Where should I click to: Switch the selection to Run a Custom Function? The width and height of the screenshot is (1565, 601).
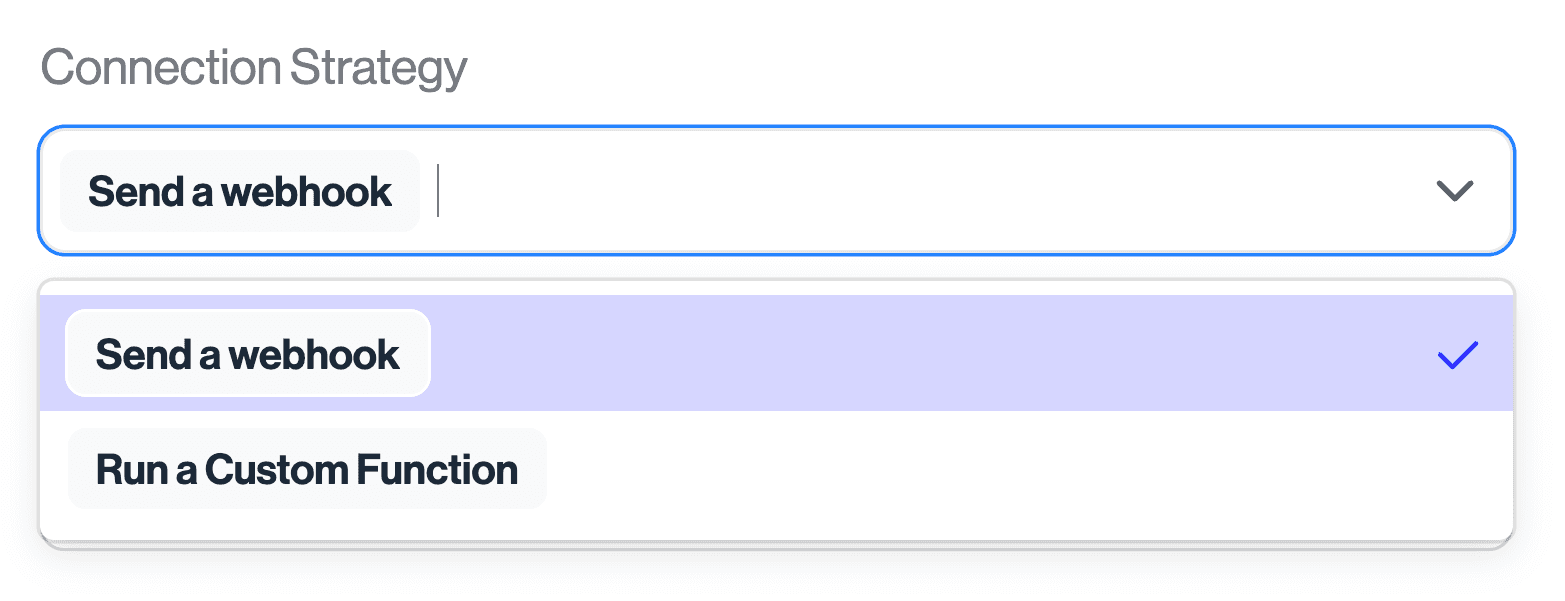pyautogui.click(x=306, y=468)
